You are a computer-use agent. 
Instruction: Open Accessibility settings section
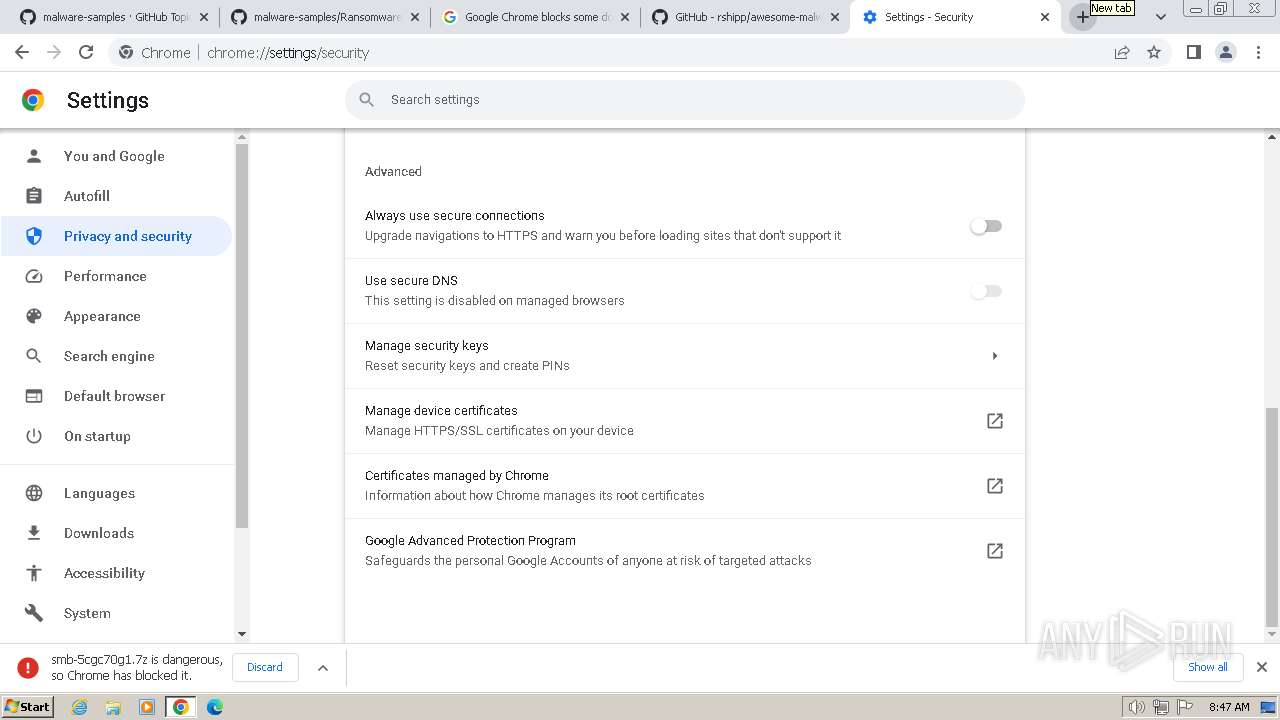point(116,573)
